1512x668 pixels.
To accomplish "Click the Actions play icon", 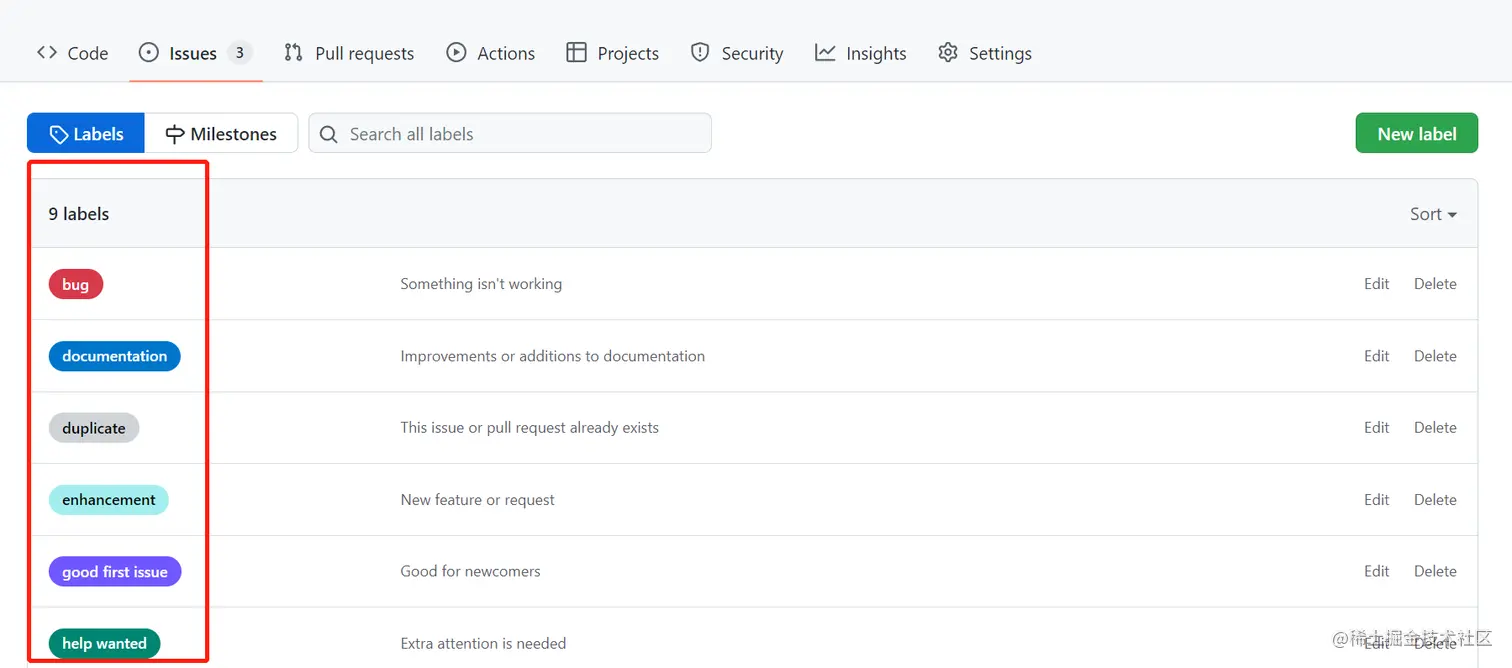I will [x=456, y=53].
